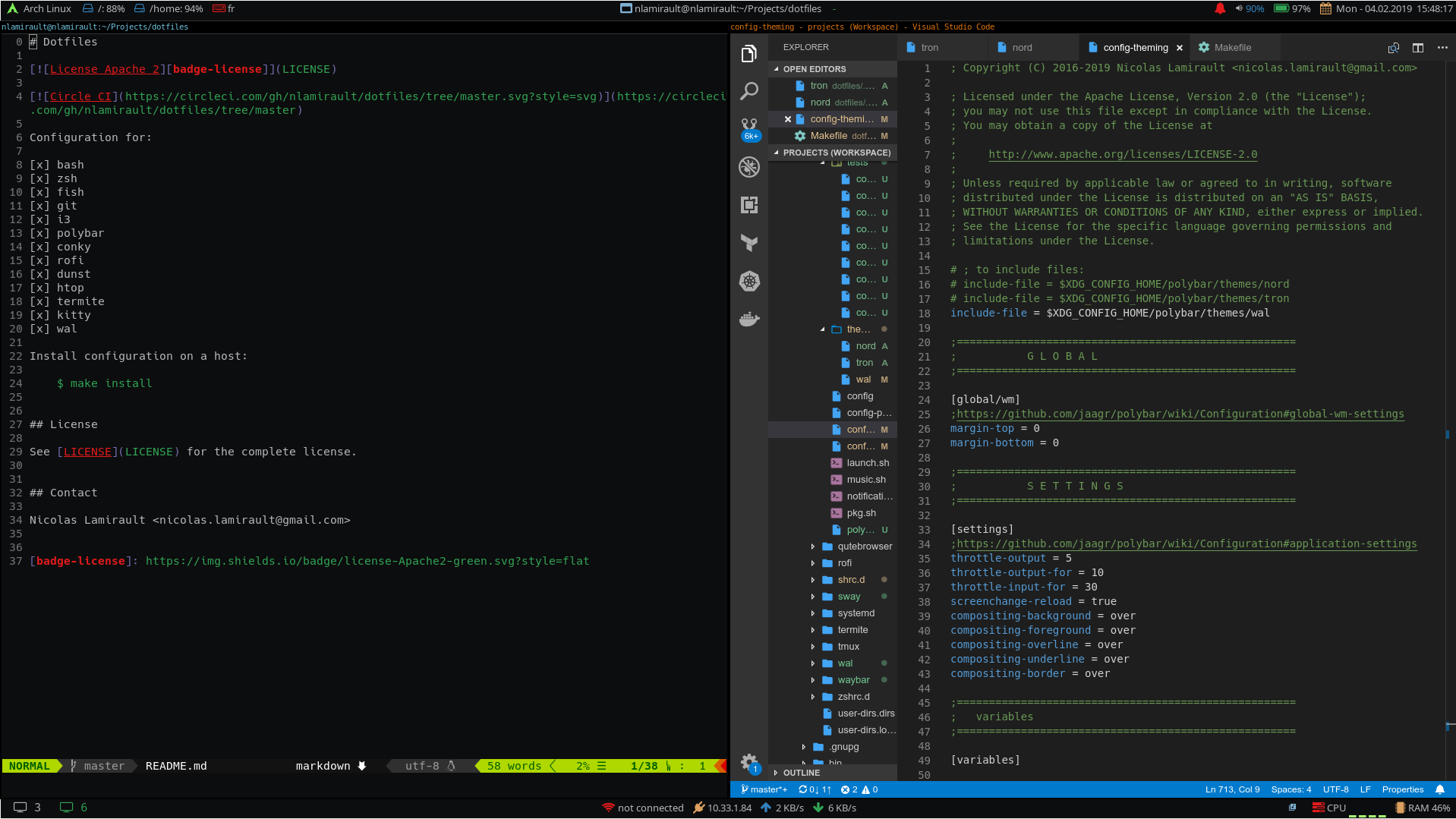The width and height of the screenshot is (1456, 819).
Task: Open the Search view in VS Code
Action: 749,91
